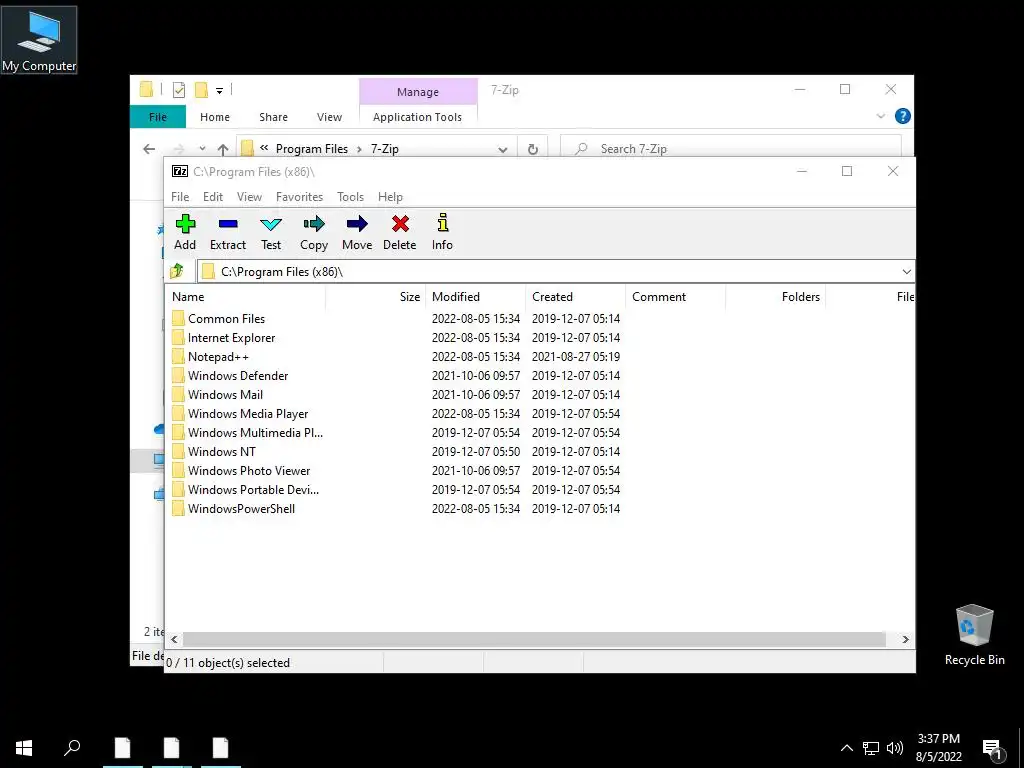Viewport: 1024px width, 768px height.
Task: Open the Help menu
Action: tap(391, 197)
